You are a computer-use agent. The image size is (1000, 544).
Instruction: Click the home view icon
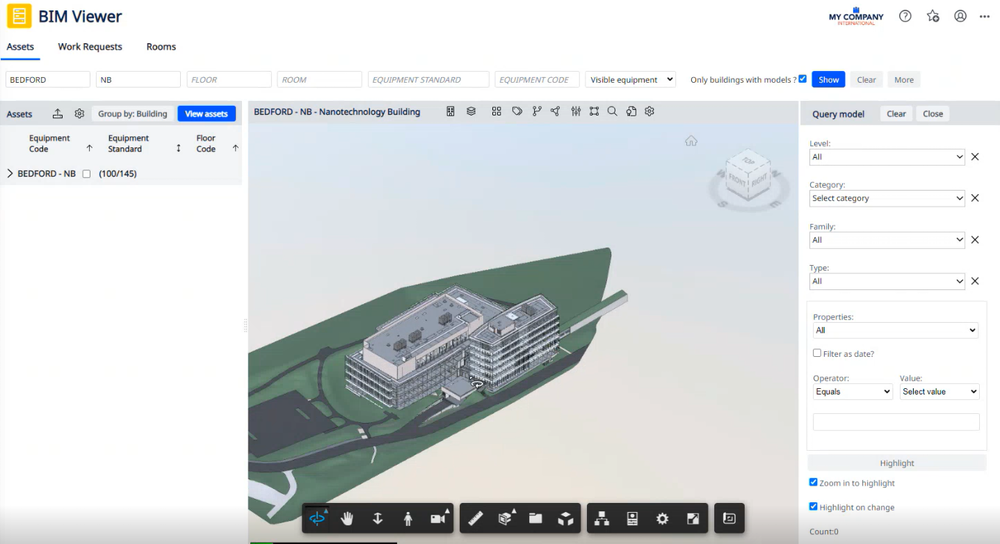click(691, 141)
